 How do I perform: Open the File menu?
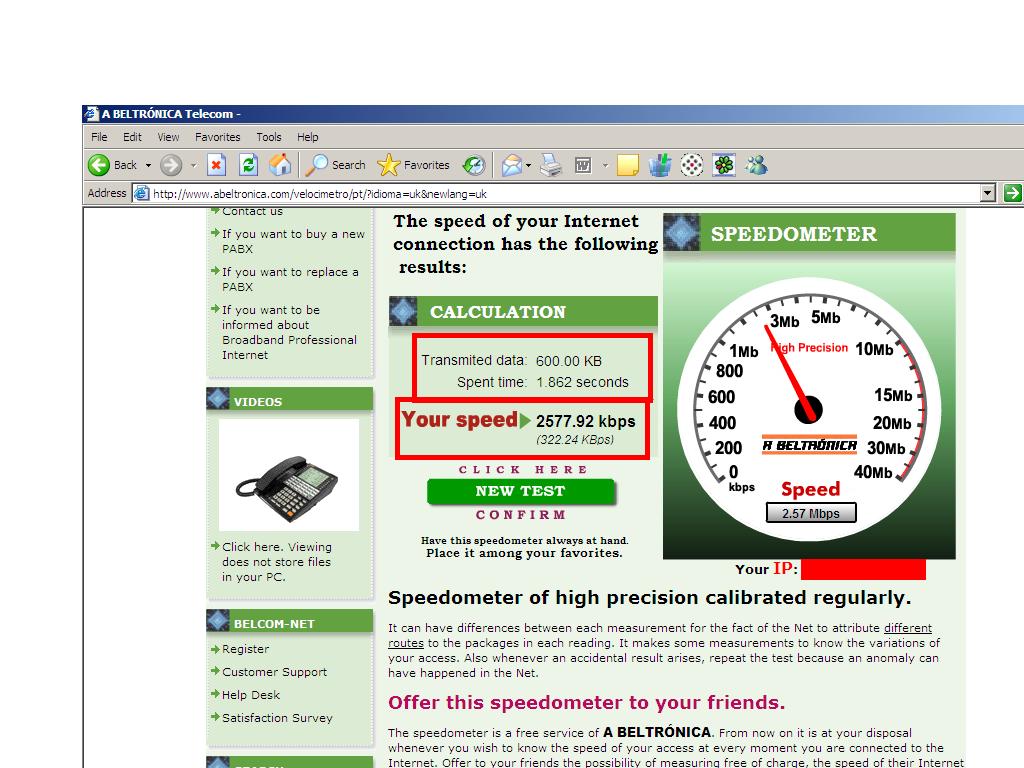99,137
